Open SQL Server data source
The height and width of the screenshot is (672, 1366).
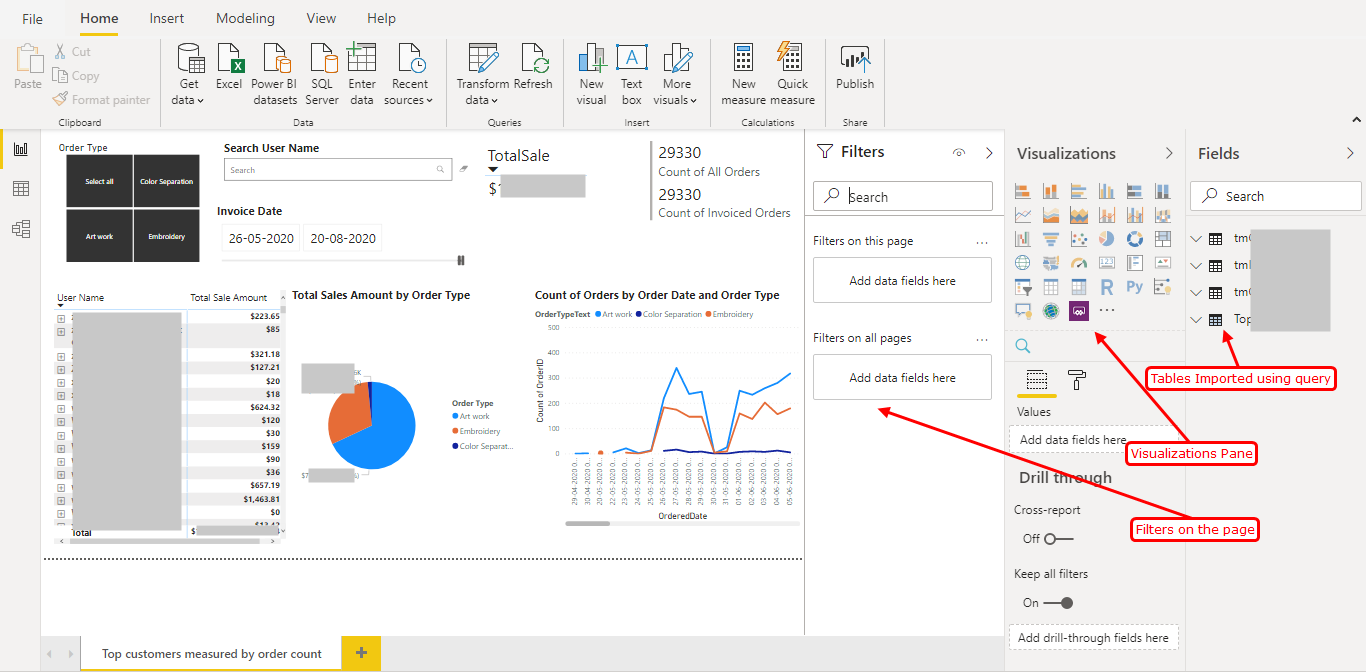pyautogui.click(x=321, y=60)
